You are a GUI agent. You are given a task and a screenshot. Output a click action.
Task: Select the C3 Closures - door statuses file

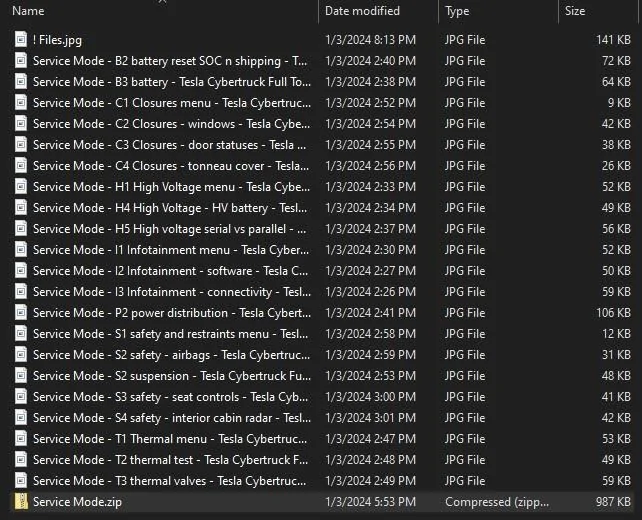coord(170,145)
